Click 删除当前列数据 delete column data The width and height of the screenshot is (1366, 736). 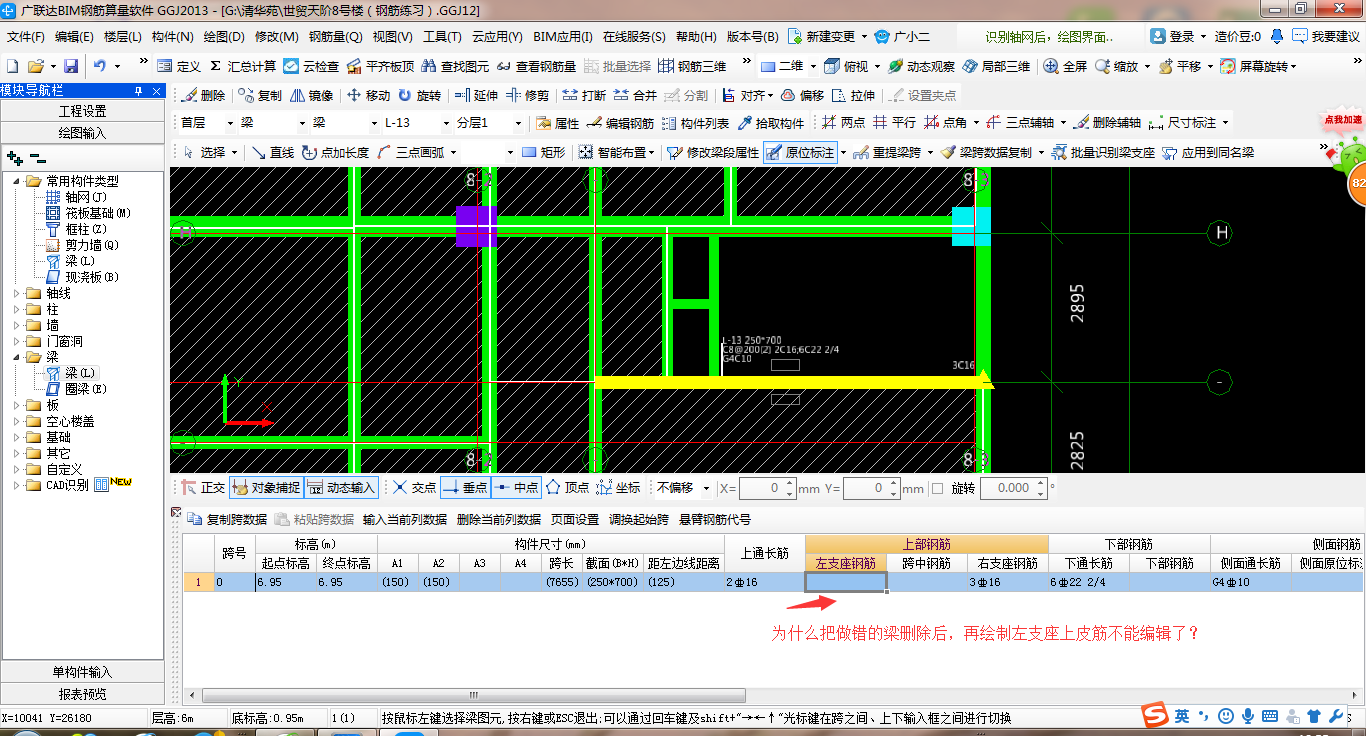[x=498, y=519]
